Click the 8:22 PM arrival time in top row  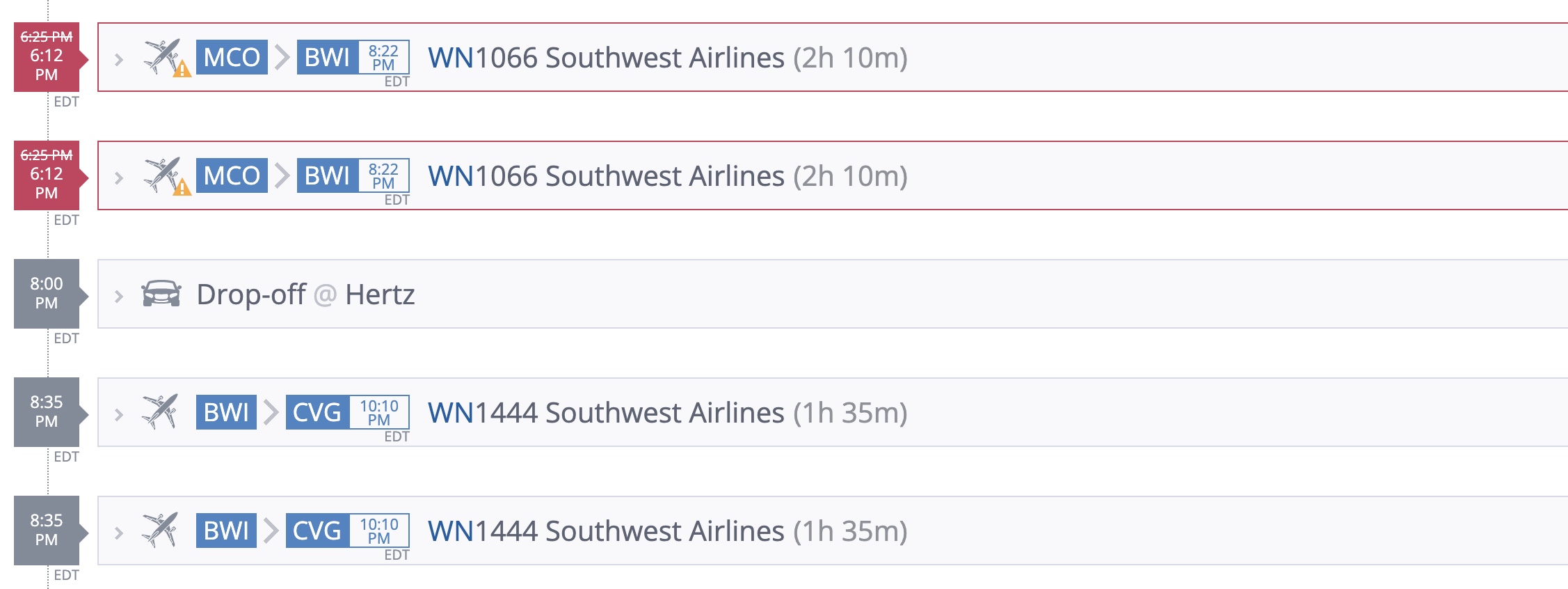click(x=383, y=57)
